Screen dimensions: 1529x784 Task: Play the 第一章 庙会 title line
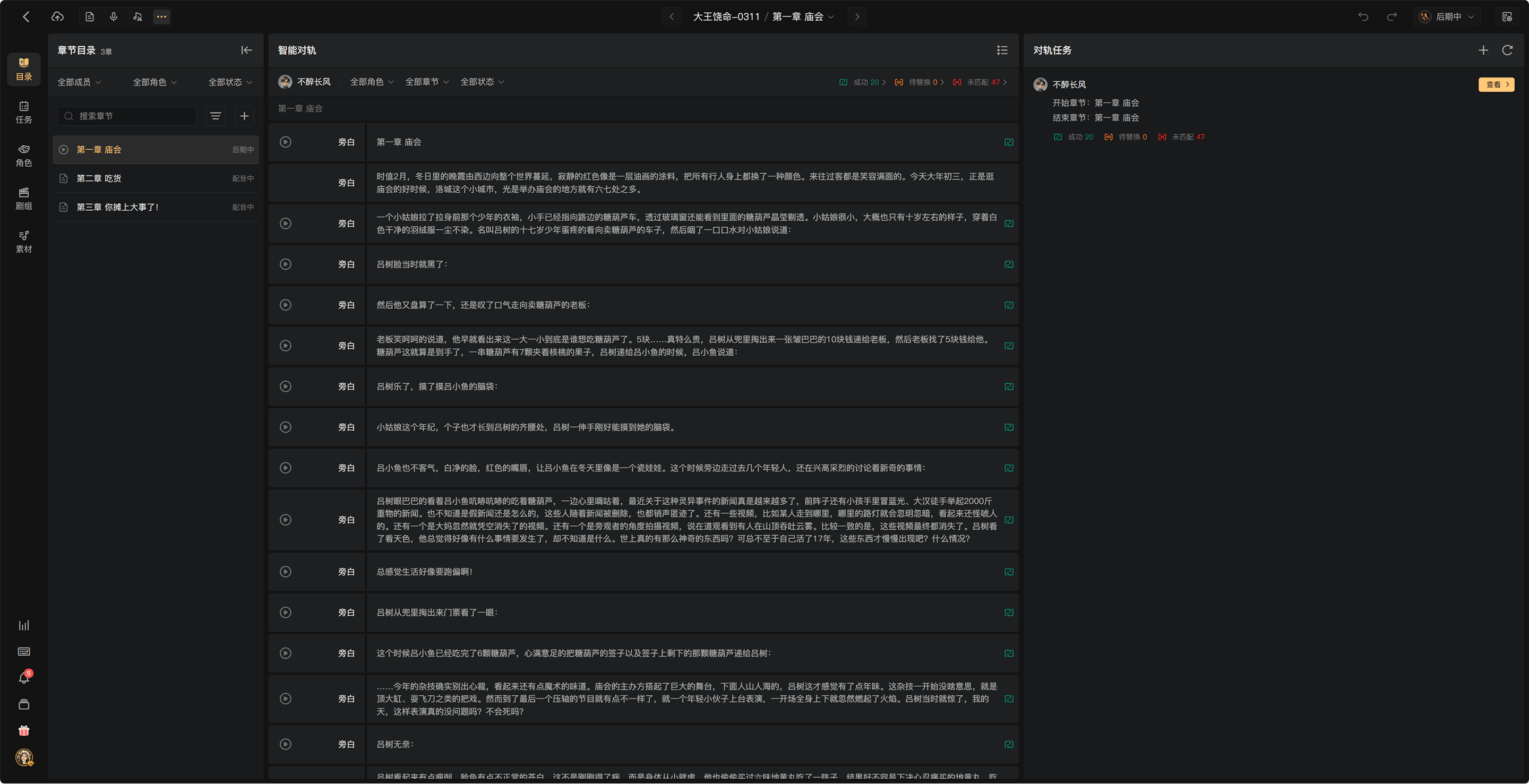tap(286, 142)
